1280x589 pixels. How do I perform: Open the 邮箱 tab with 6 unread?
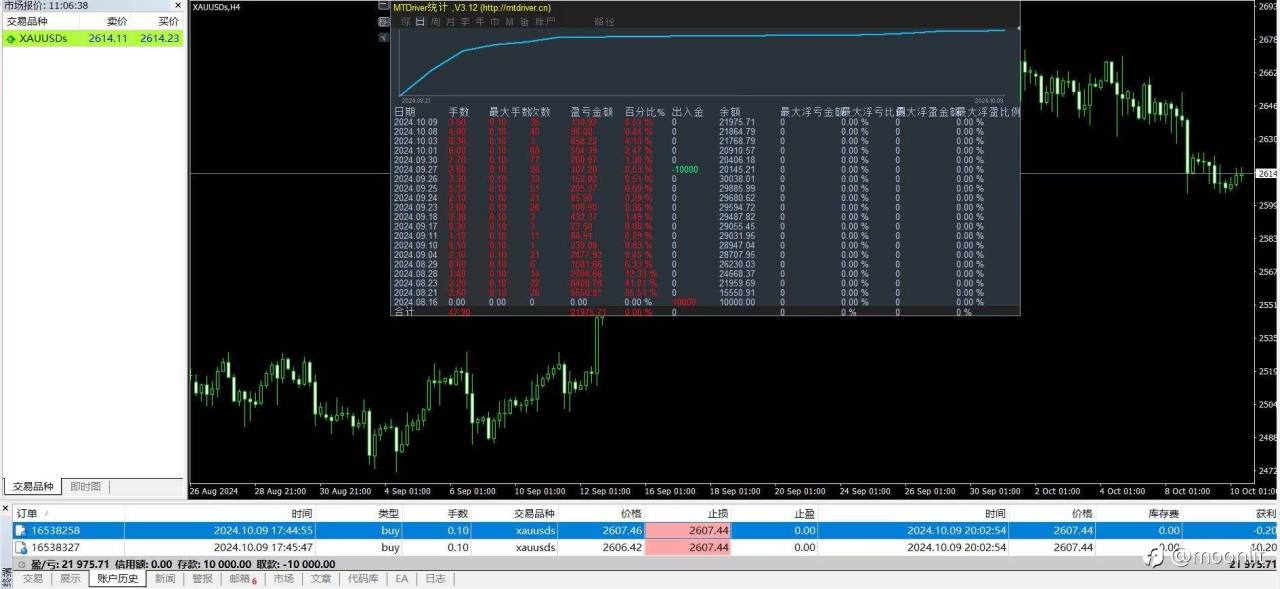242,579
